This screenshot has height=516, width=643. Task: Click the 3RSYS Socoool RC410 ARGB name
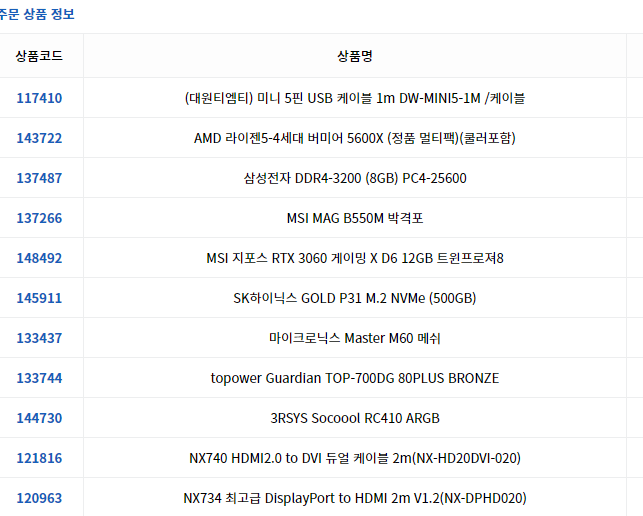click(x=355, y=418)
